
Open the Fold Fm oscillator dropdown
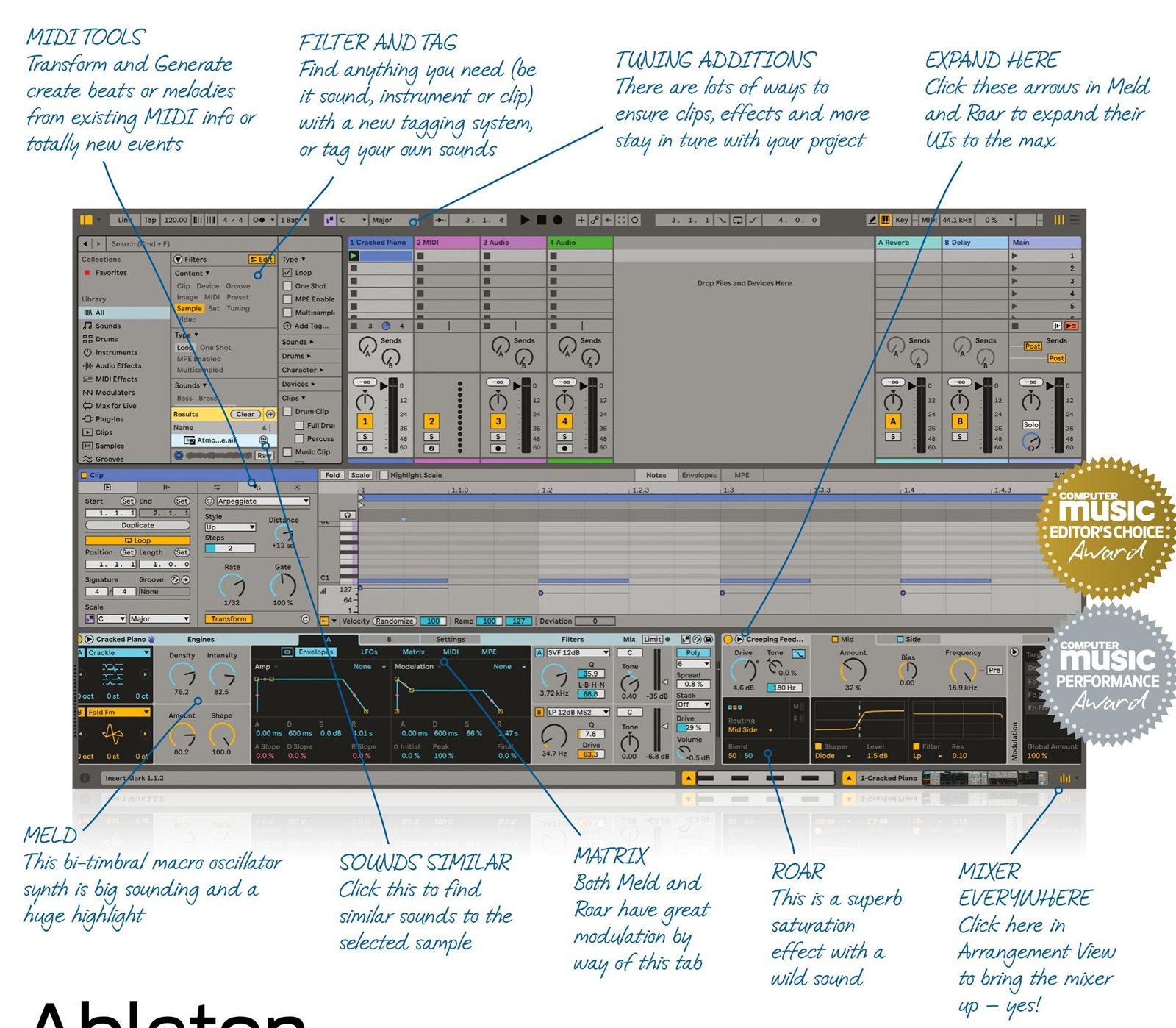pyautogui.click(x=118, y=712)
